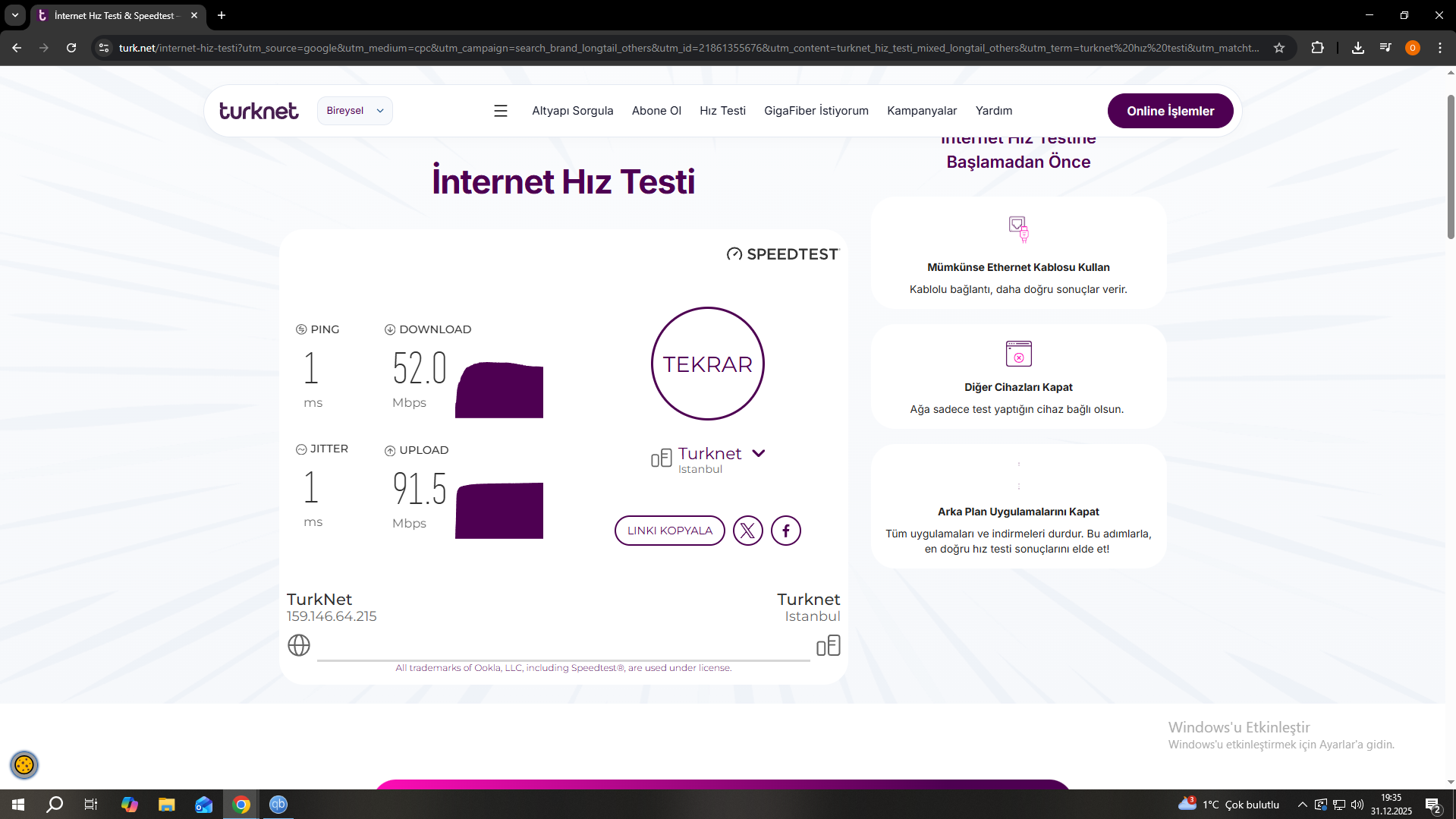Open Kampanyalar menu item

(922, 111)
